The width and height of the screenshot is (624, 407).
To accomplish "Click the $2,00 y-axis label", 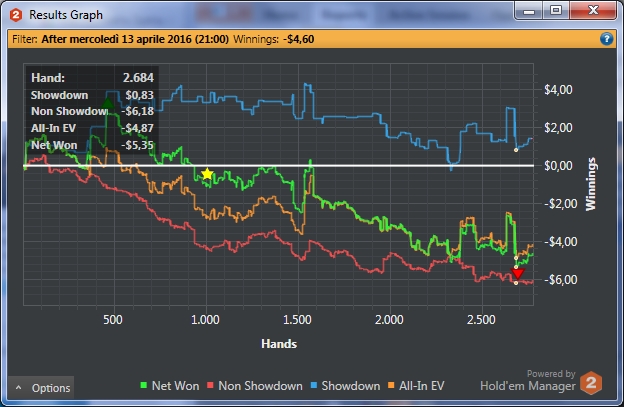I will coord(558,128).
